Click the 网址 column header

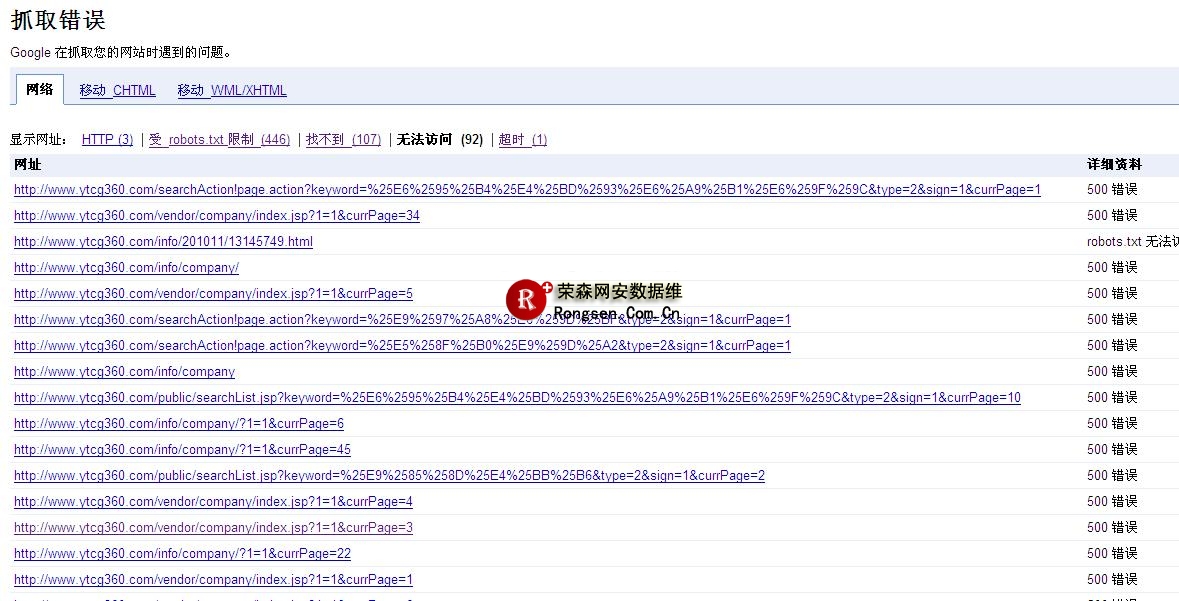click(28, 164)
